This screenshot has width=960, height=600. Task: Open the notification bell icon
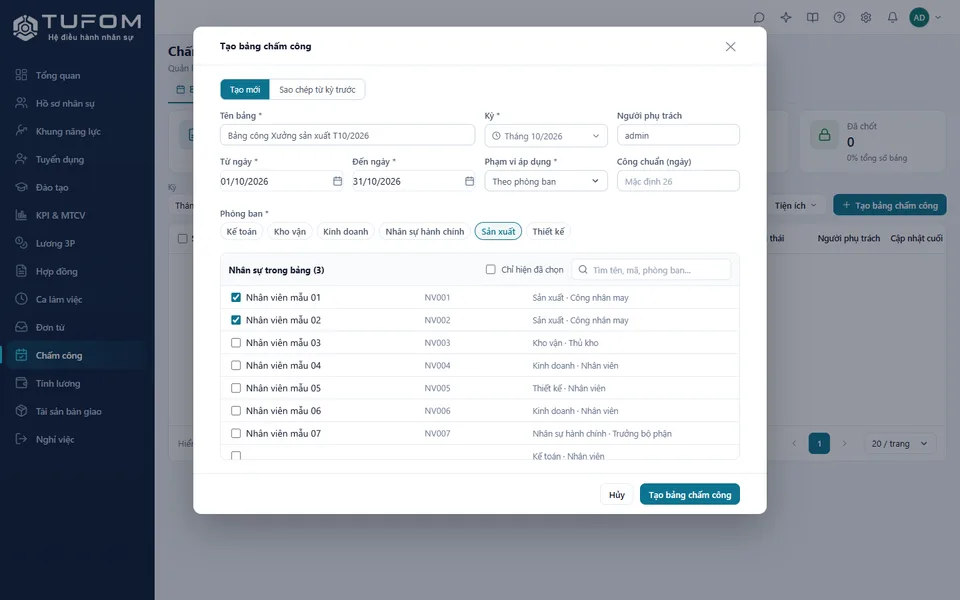point(892,18)
